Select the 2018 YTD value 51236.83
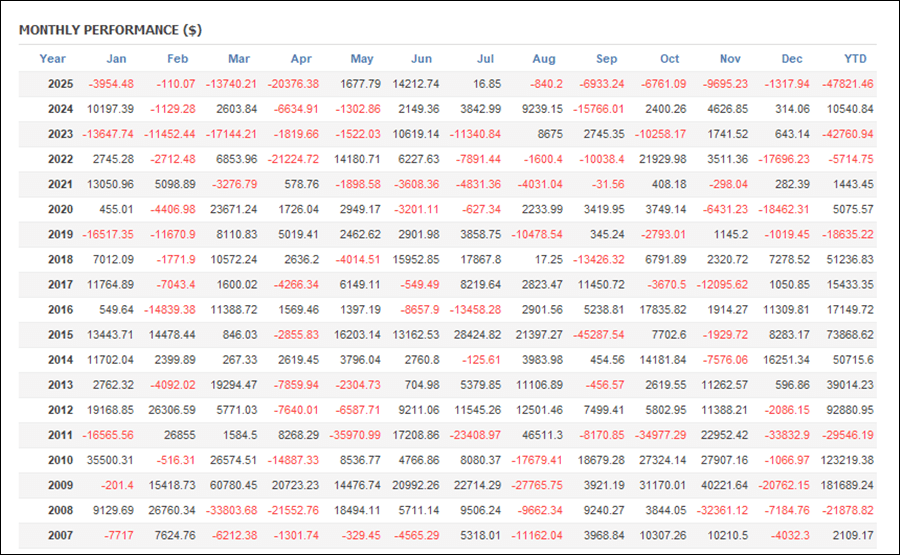Screen dimensions: 900x555 tap(848, 259)
